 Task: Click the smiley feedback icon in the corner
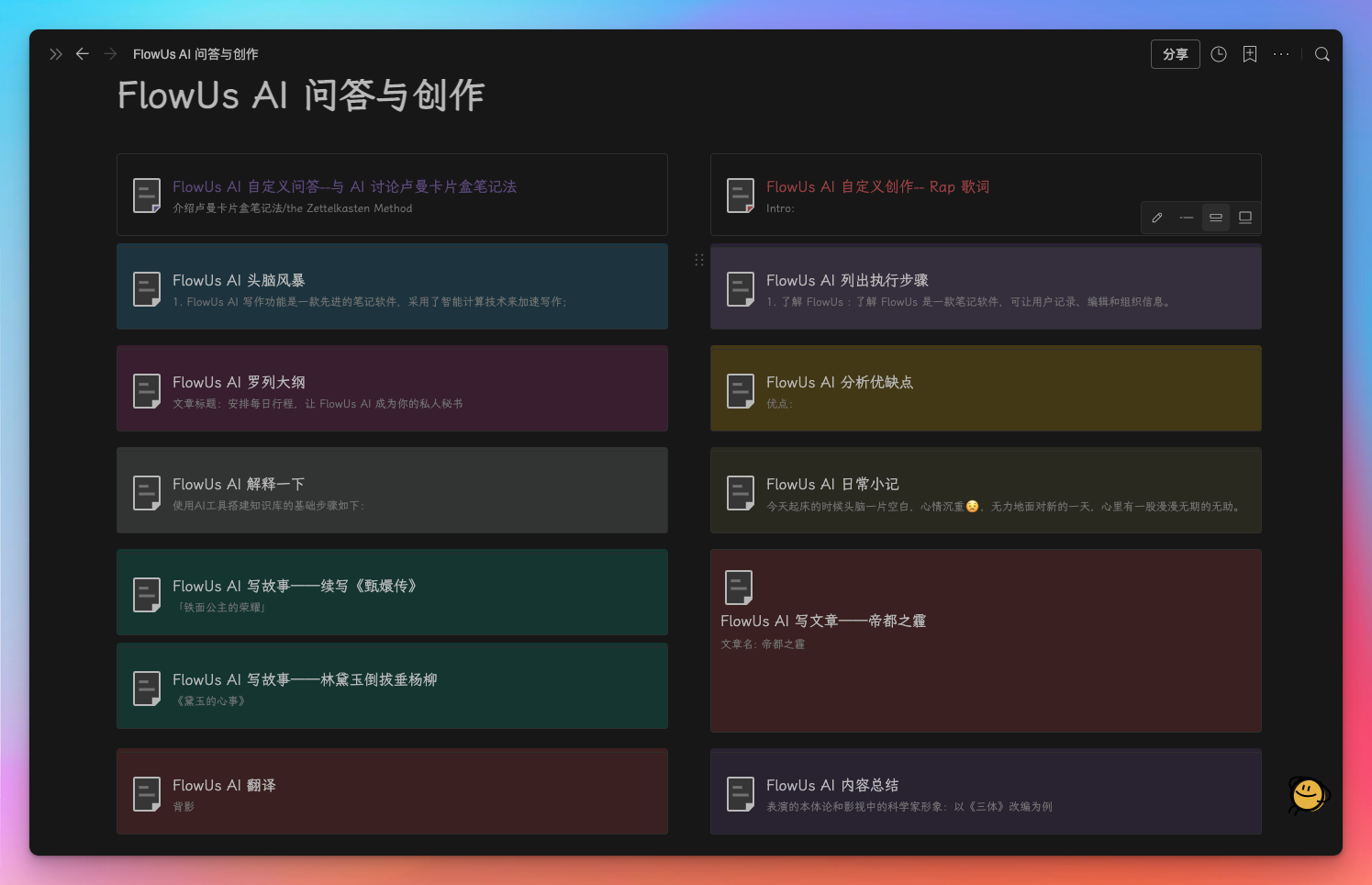coord(1307,796)
